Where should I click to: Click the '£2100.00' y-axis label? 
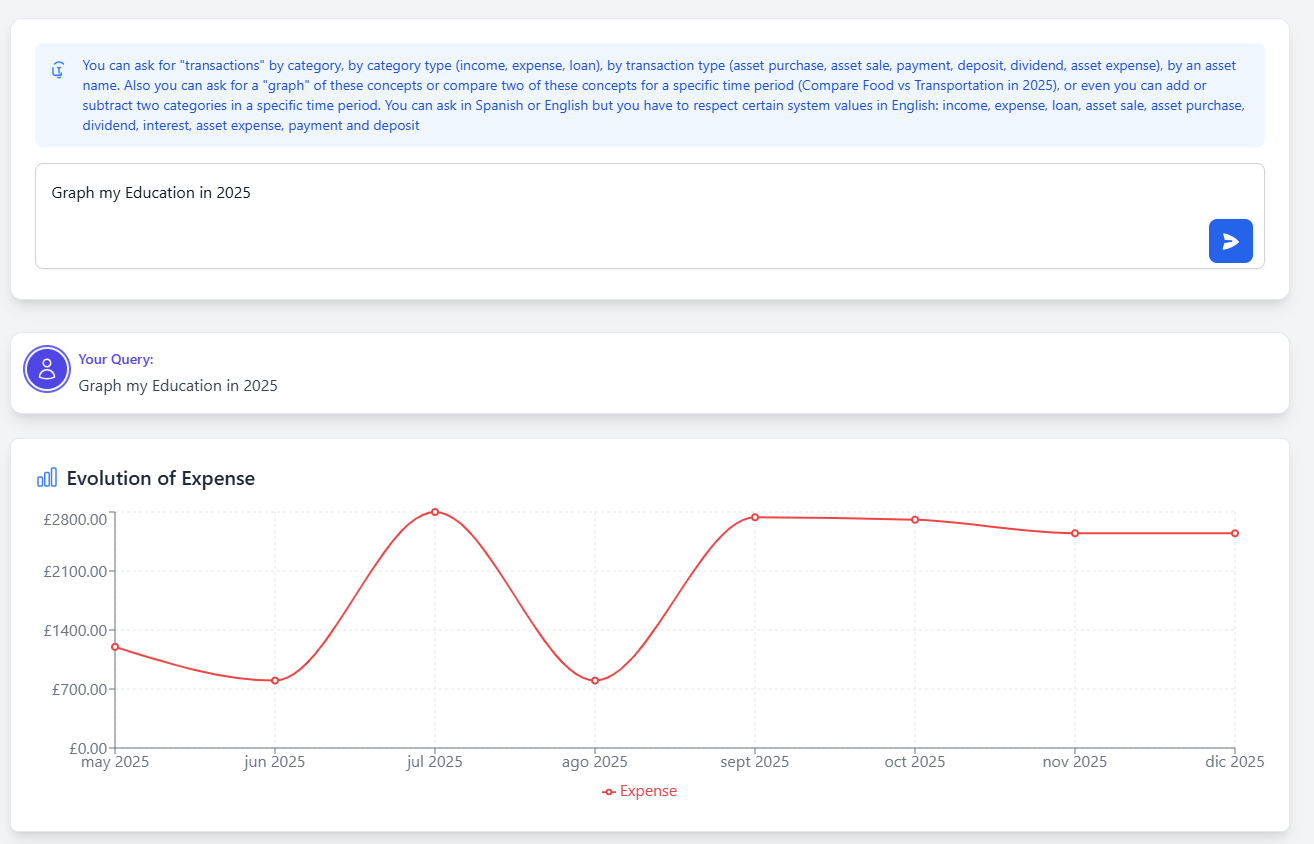click(x=75, y=571)
